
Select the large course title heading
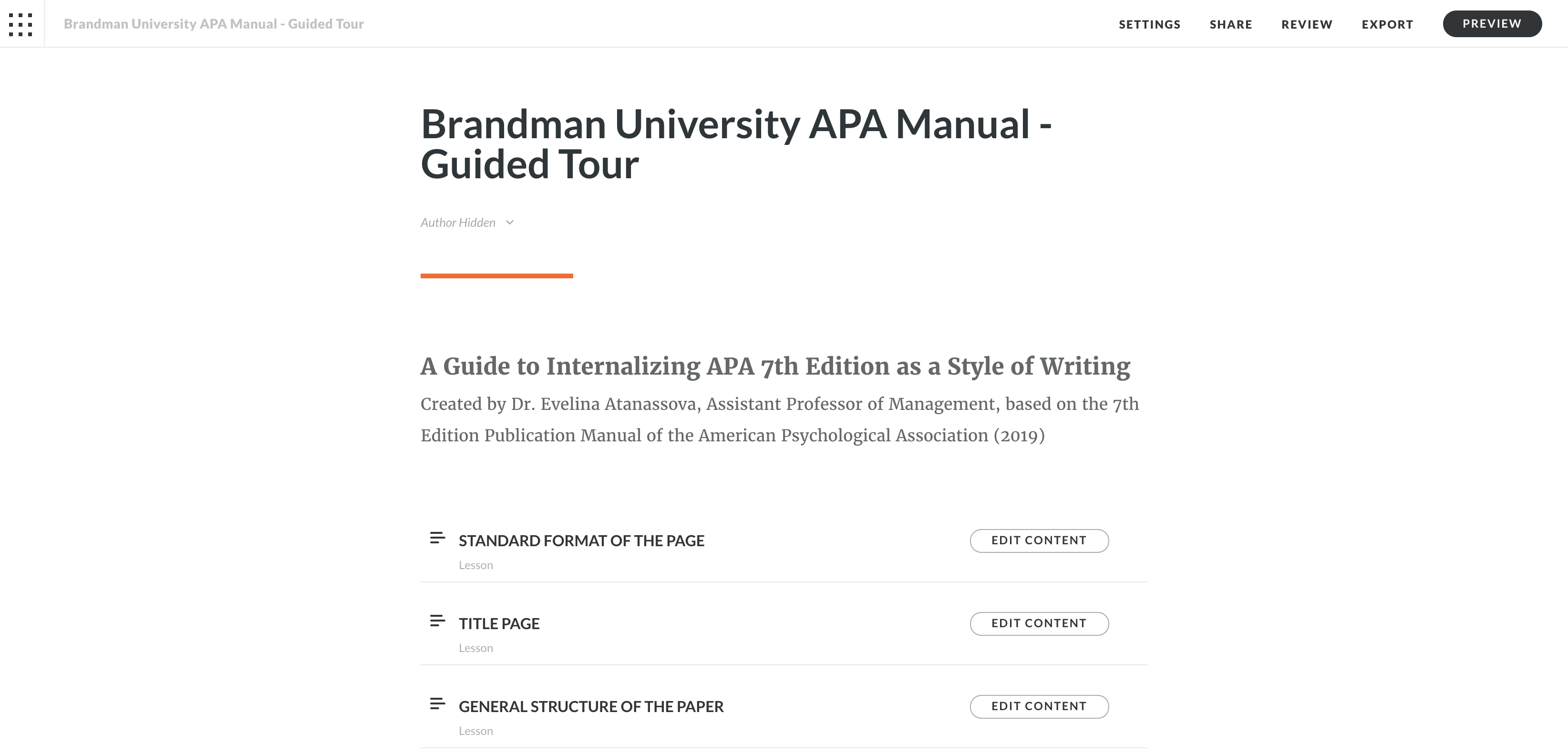[x=736, y=144]
